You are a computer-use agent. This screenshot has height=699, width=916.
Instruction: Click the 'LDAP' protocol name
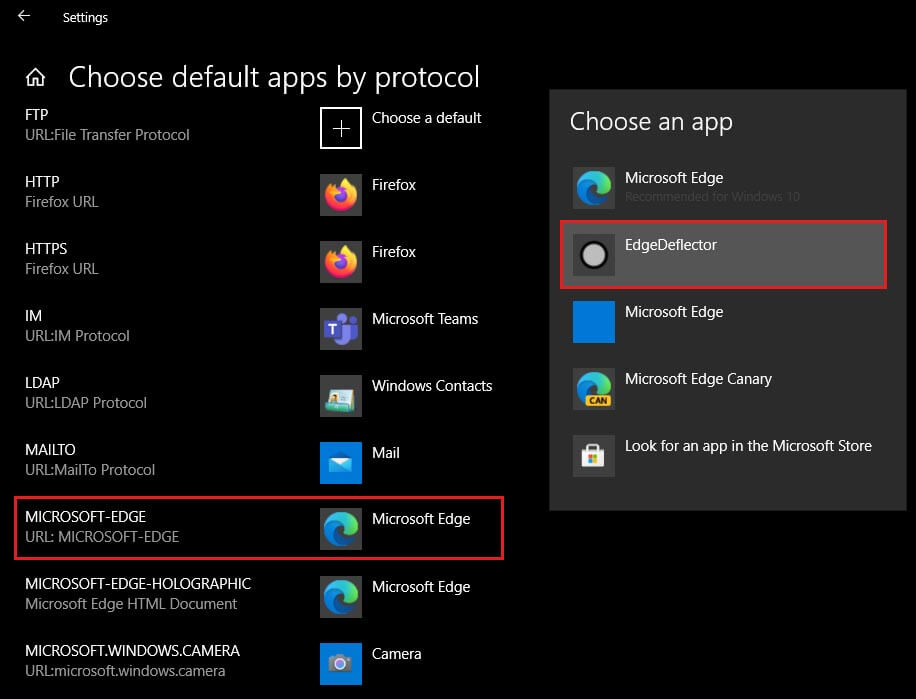pos(42,383)
